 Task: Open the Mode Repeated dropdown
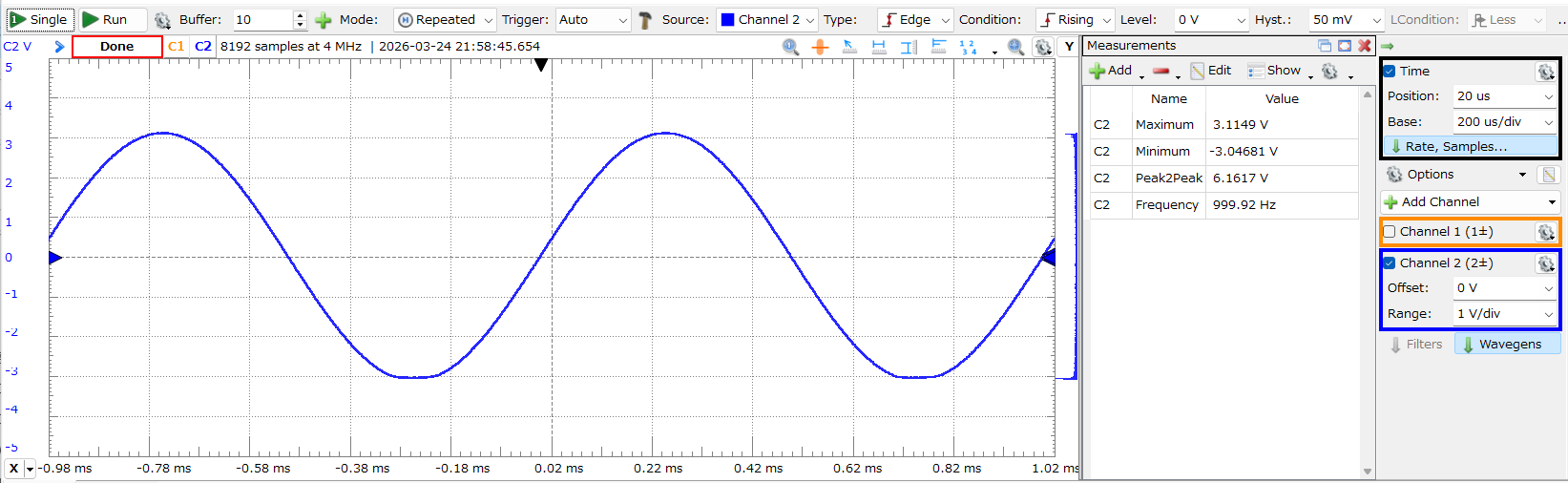click(x=445, y=20)
